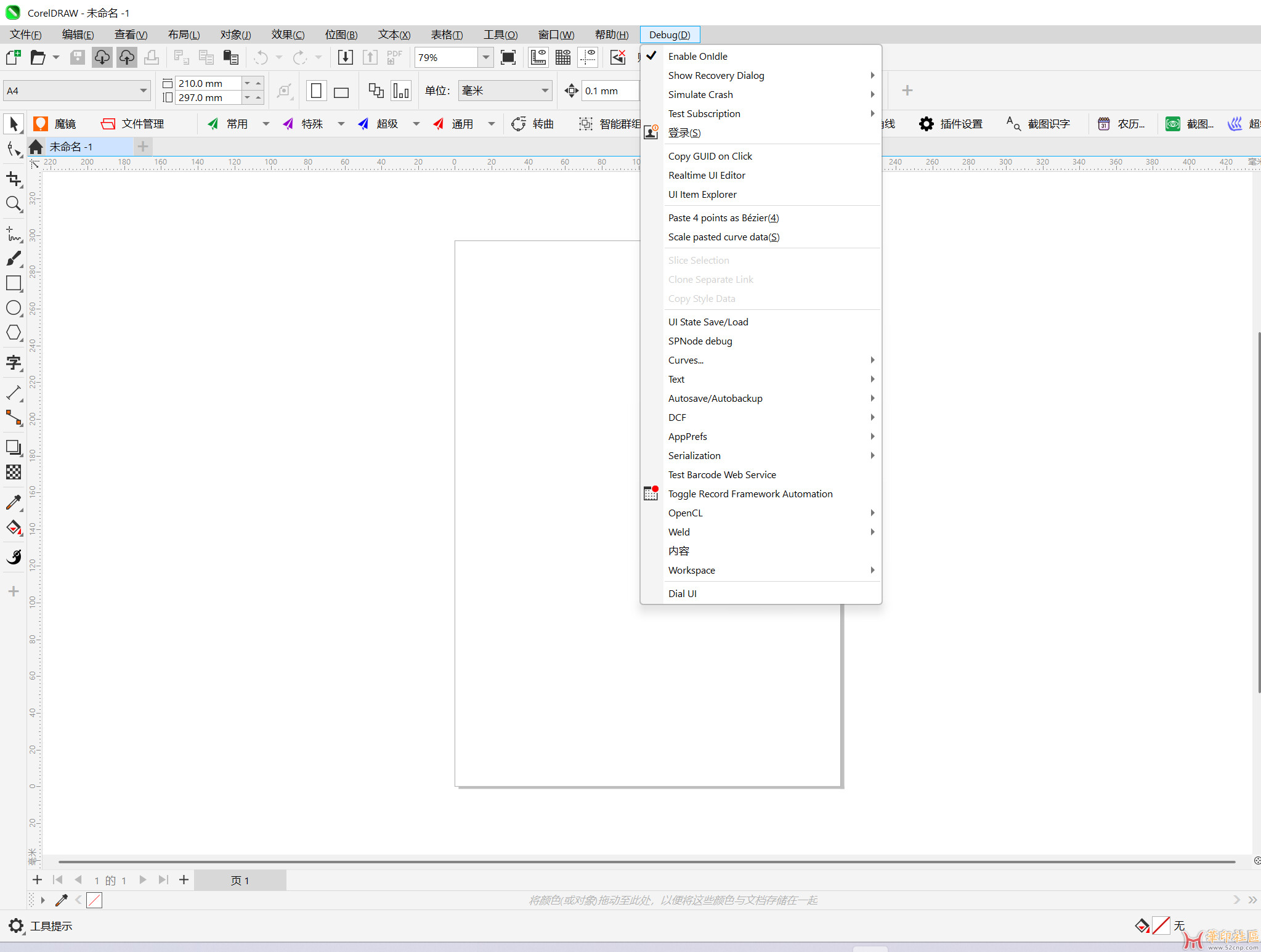Select the Pick tool arrow

14,124
